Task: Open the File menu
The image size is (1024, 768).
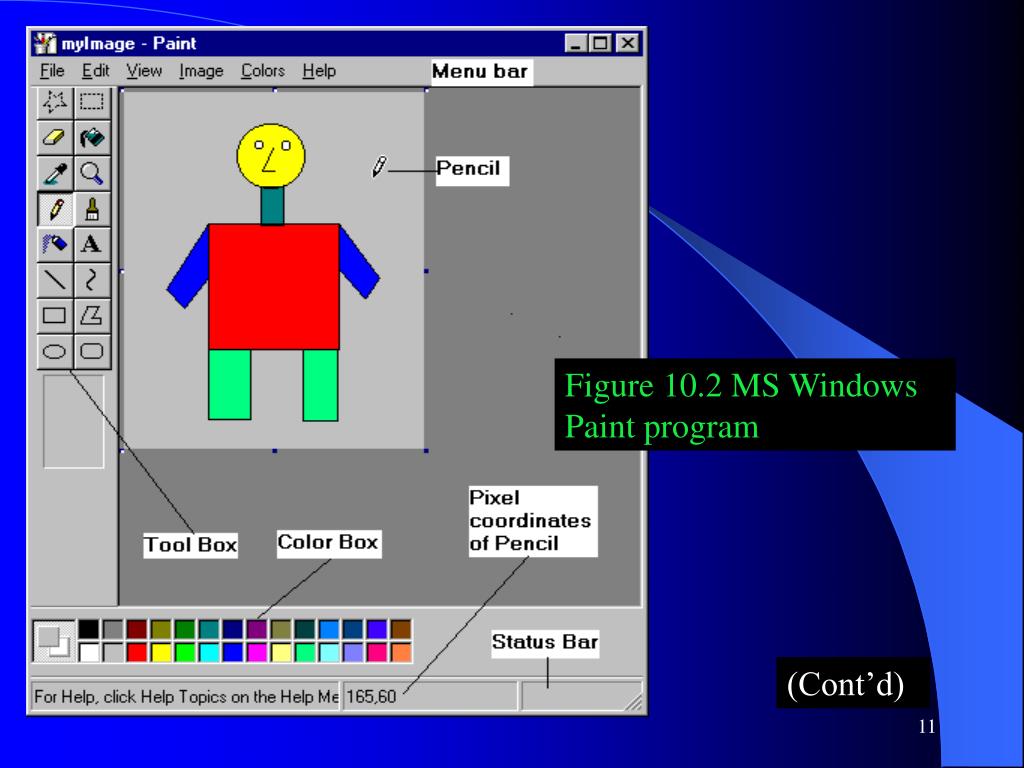Action: click(52, 71)
